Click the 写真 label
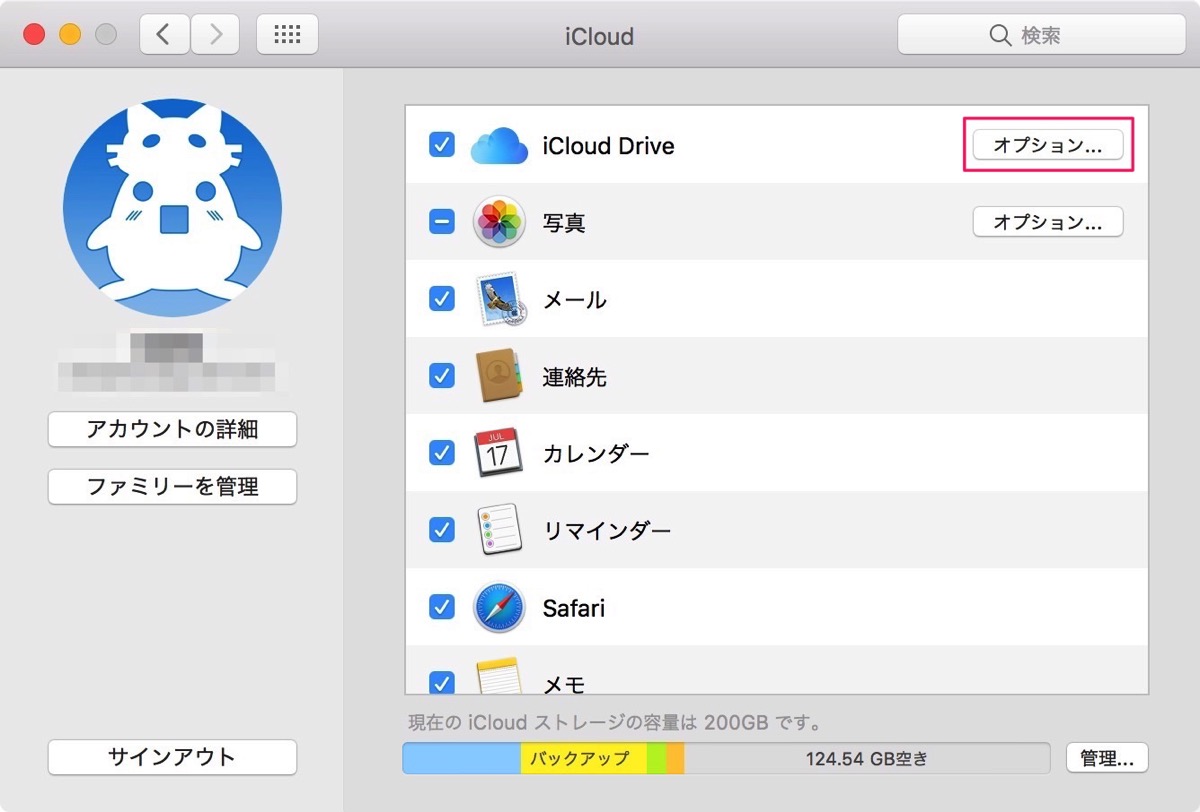The width and height of the screenshot is (1200, 812). click(564, 223)
